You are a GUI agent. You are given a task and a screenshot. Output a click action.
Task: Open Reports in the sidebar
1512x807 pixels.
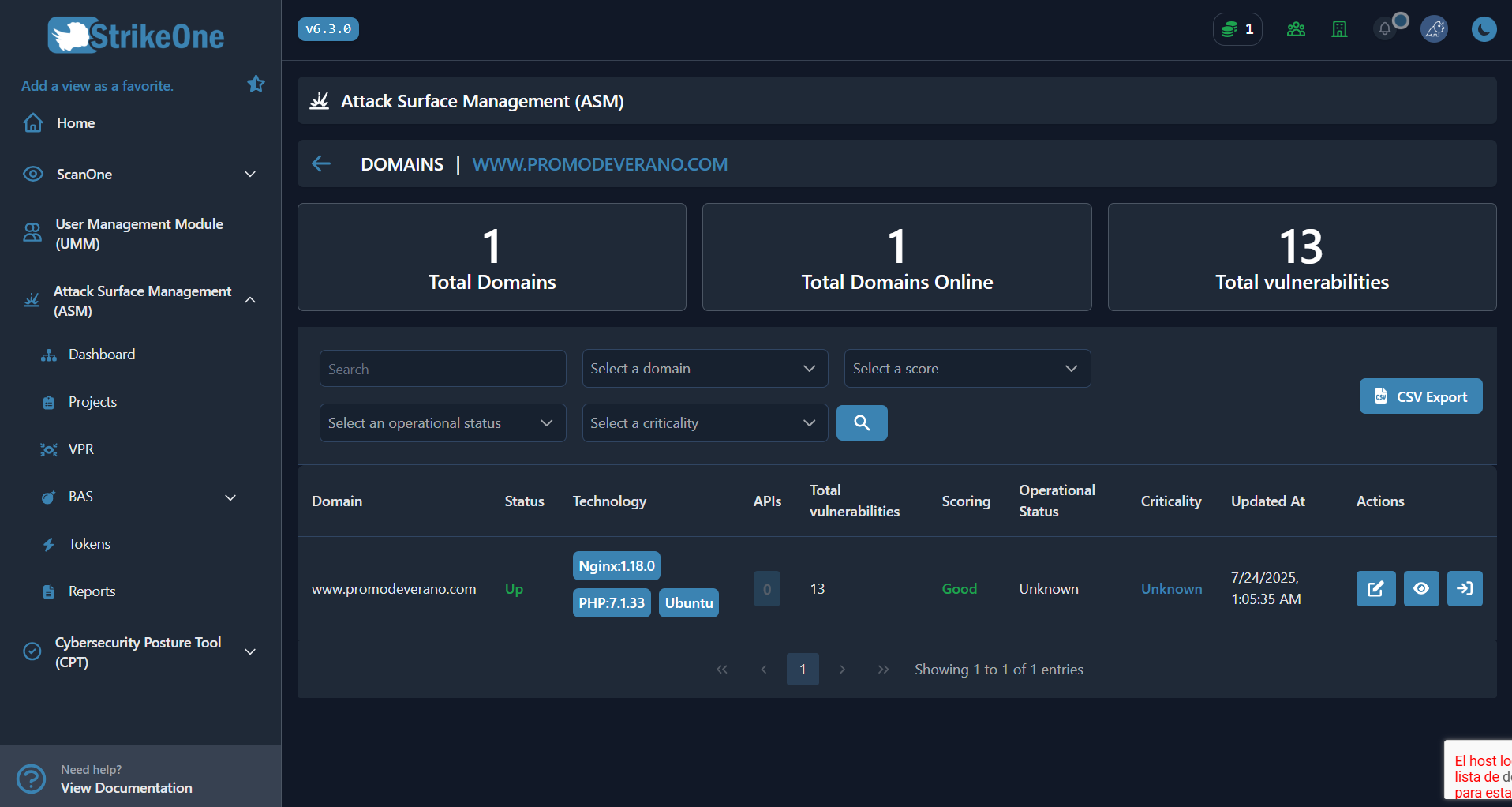click(92, 591)
